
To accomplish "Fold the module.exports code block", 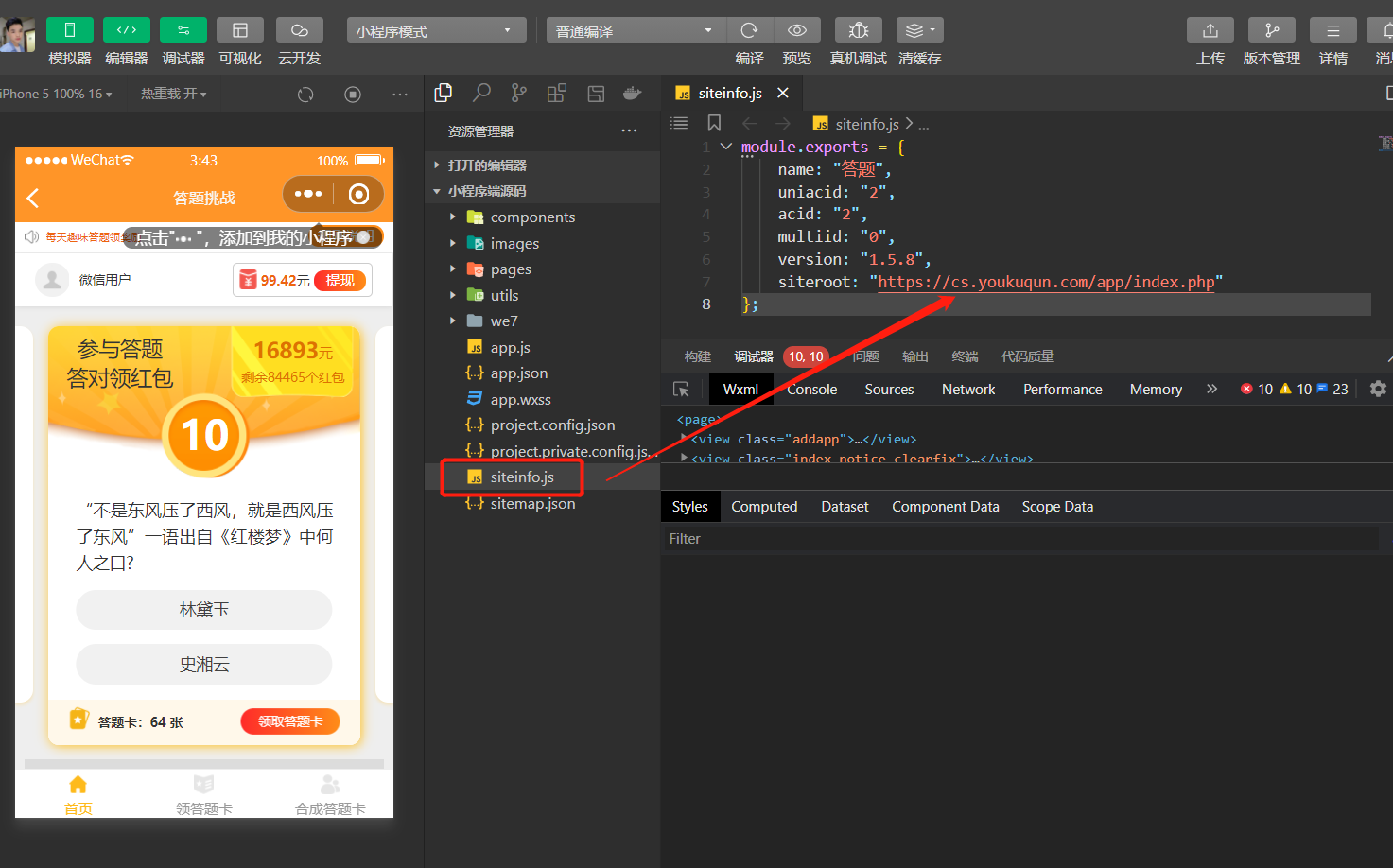I will (726, 147).
